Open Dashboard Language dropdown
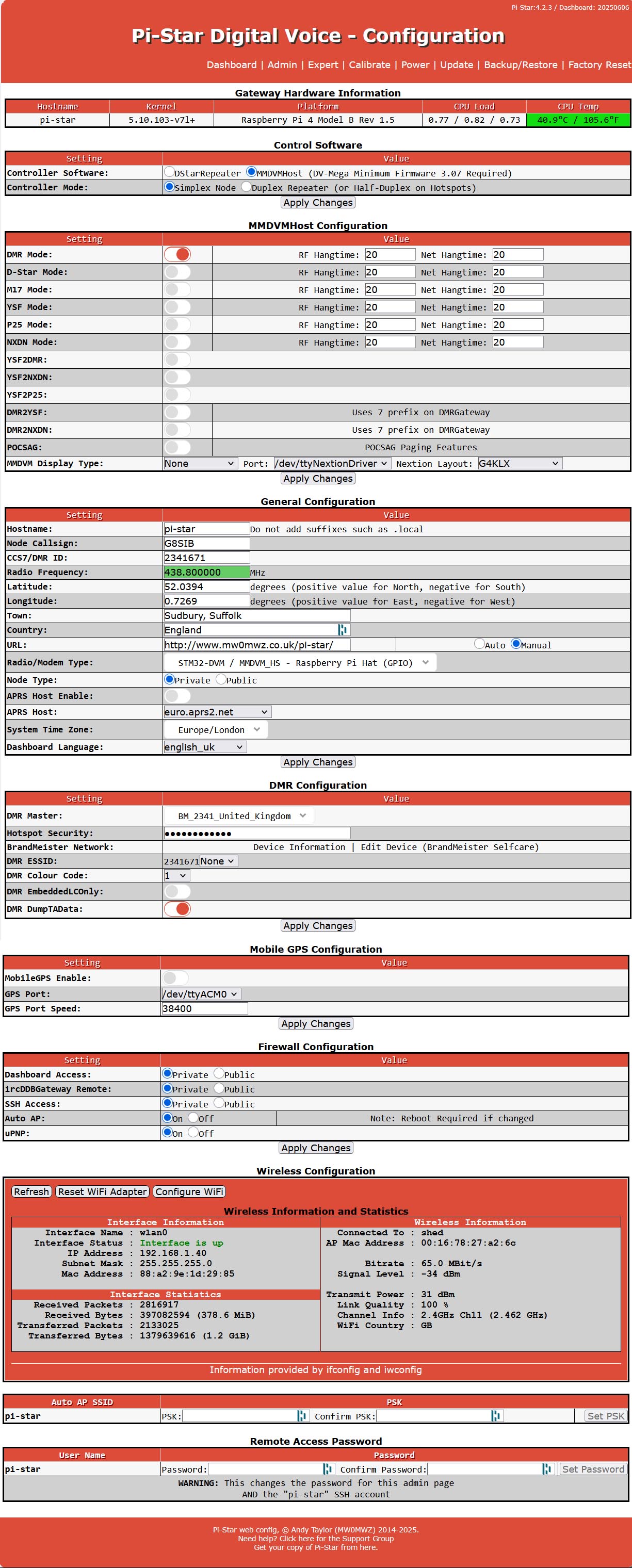This screenshot has width=632, height=1568. click(x=205, y=747)
